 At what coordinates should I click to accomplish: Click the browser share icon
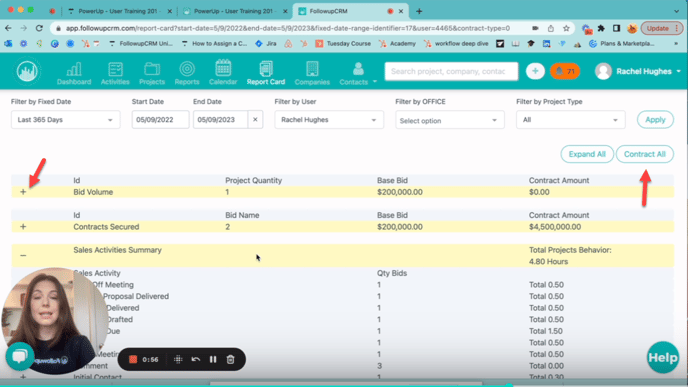[x=551, y=28]
